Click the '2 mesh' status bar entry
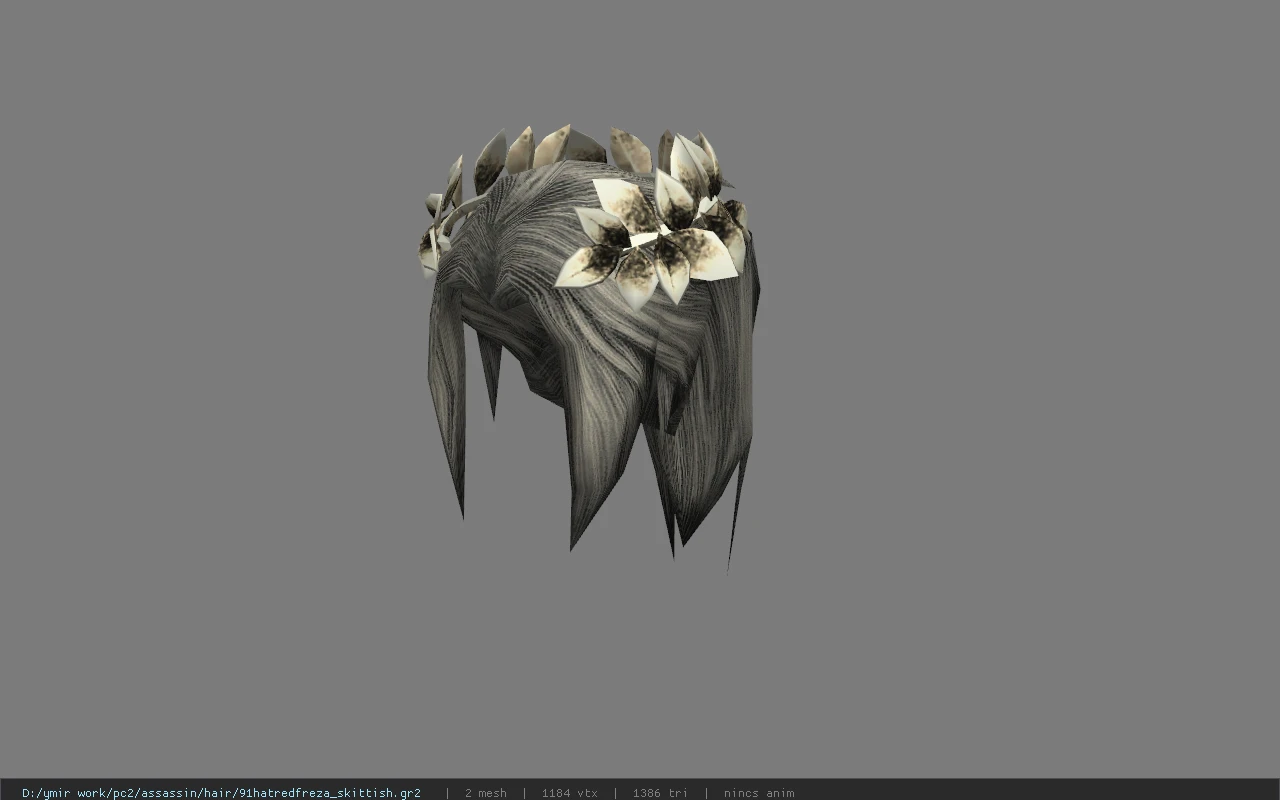This screenshot has height=800, width=1280. click(x=485, y=793)
